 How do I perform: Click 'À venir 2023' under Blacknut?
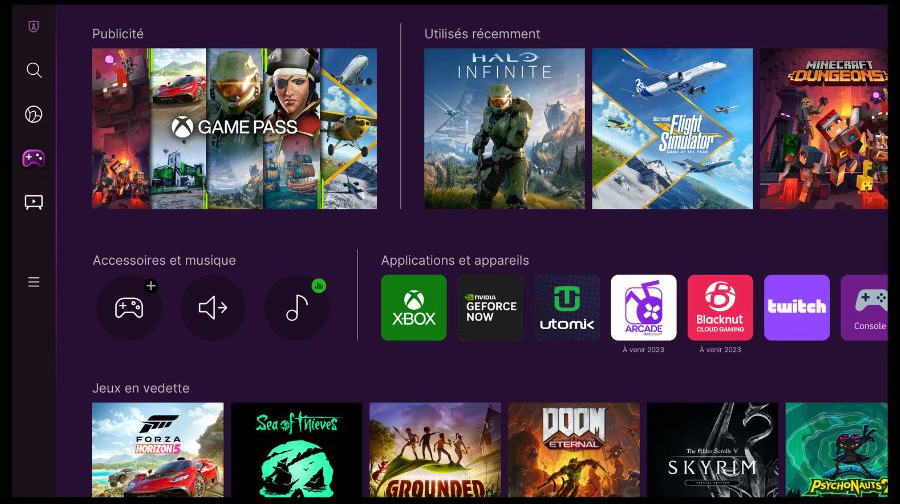point(720,350)
